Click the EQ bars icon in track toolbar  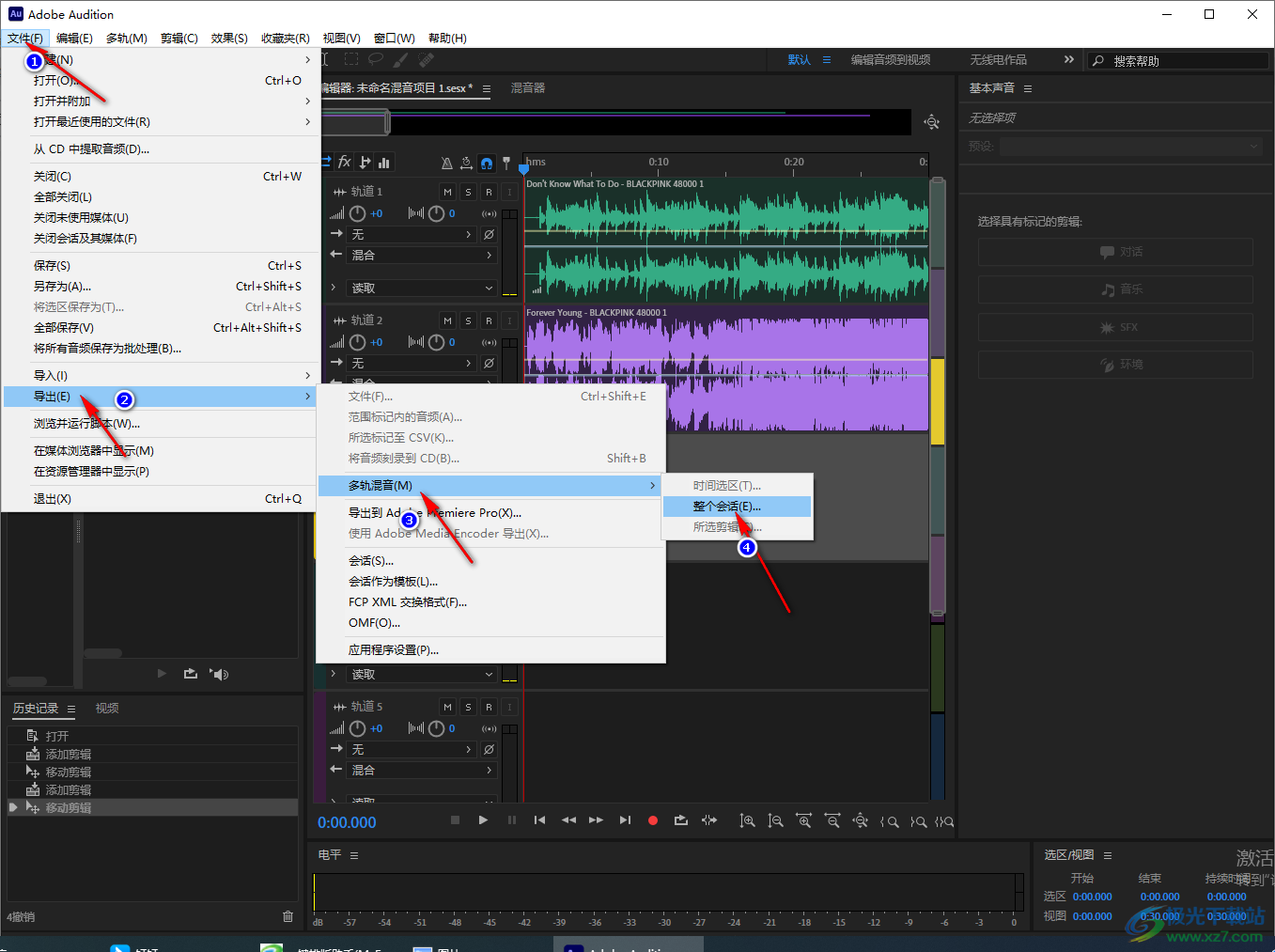[384, 162]
